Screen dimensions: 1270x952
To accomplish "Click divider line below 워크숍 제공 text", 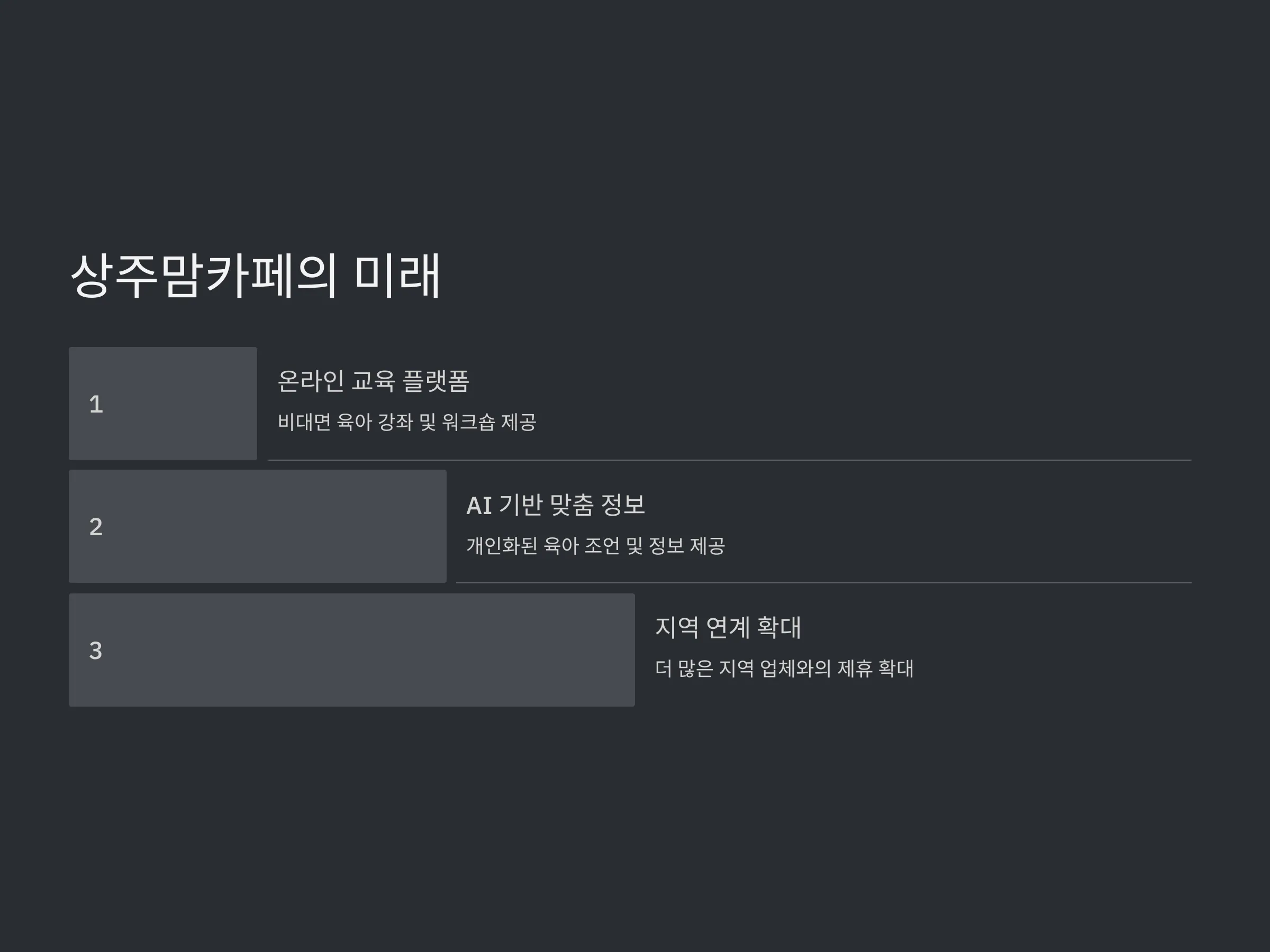I will pos(730,460).
